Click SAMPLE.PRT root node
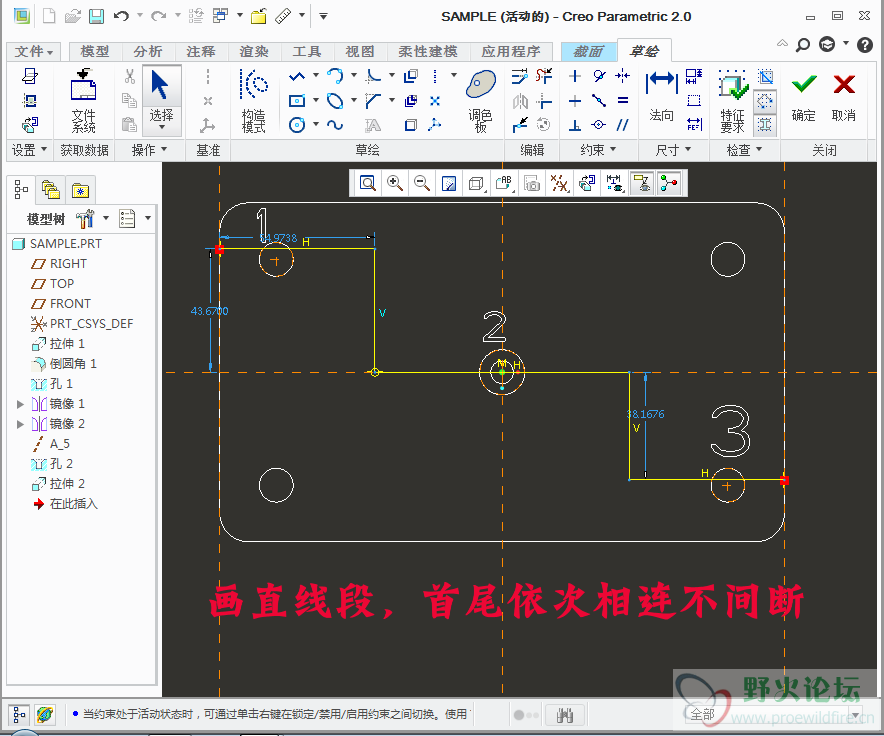The width and height of the screenshot is (884, 736). click(x=57, y=244)
